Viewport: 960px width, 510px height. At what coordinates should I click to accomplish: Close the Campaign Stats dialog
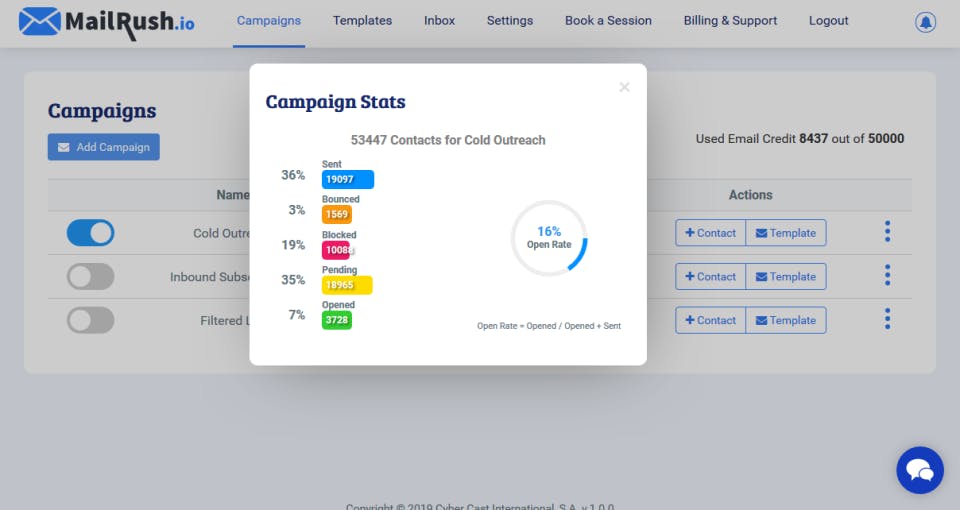point(624,87)
